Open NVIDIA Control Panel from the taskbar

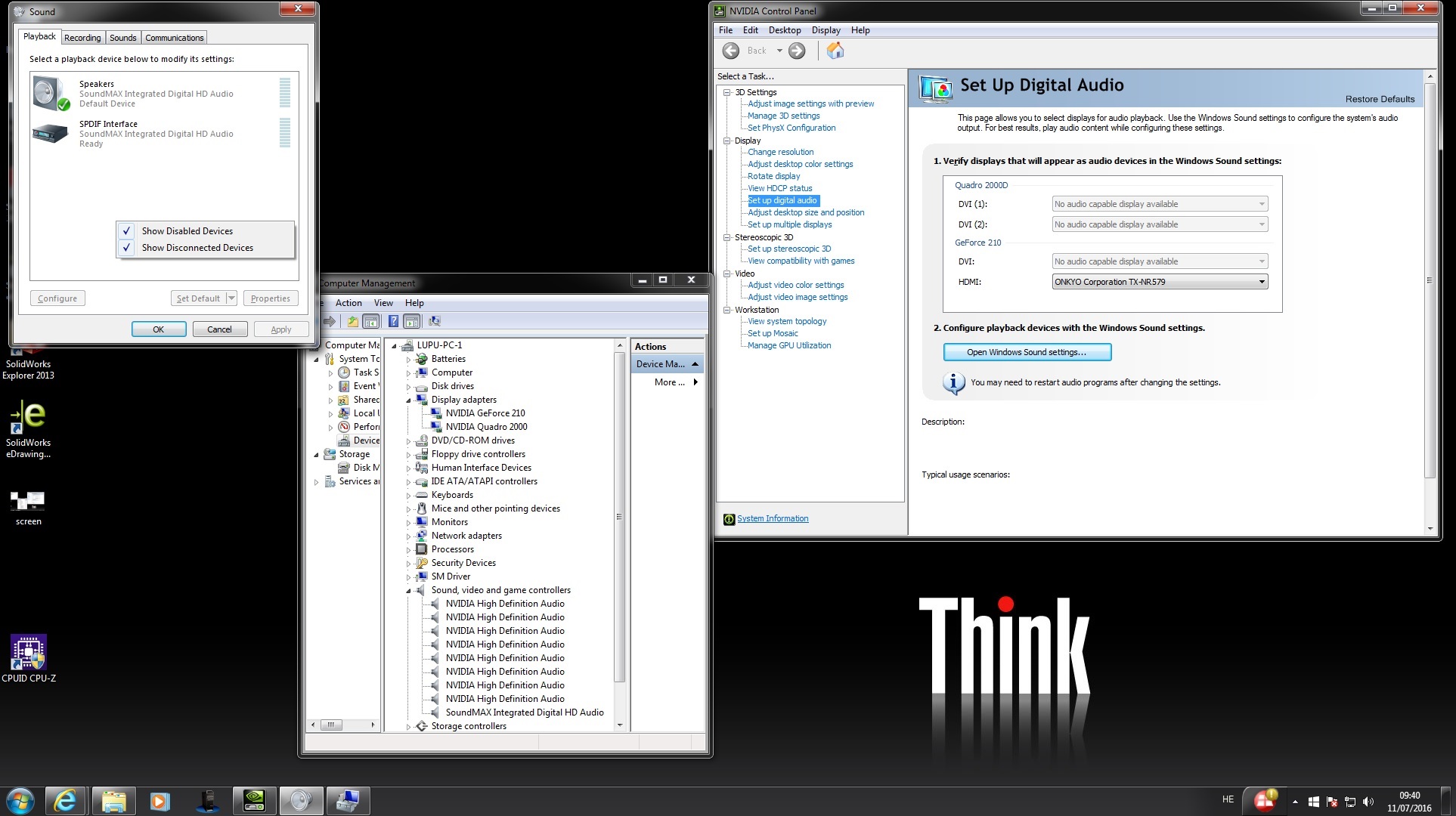254,800
